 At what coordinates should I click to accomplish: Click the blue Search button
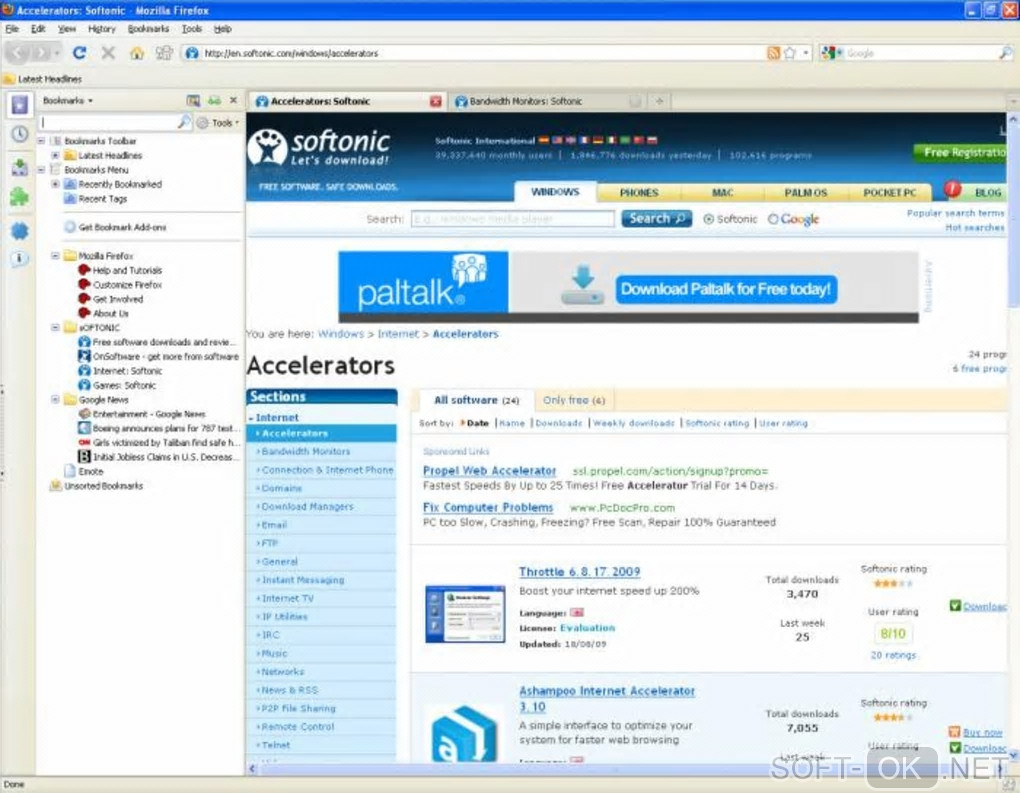656,219
